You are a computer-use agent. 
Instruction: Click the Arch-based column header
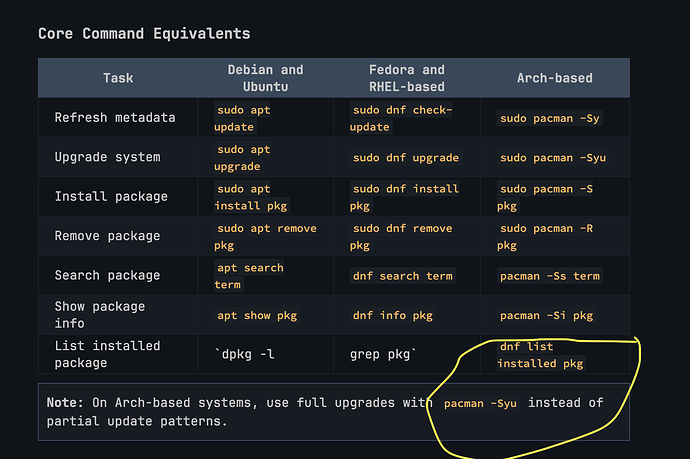(554, 78)
